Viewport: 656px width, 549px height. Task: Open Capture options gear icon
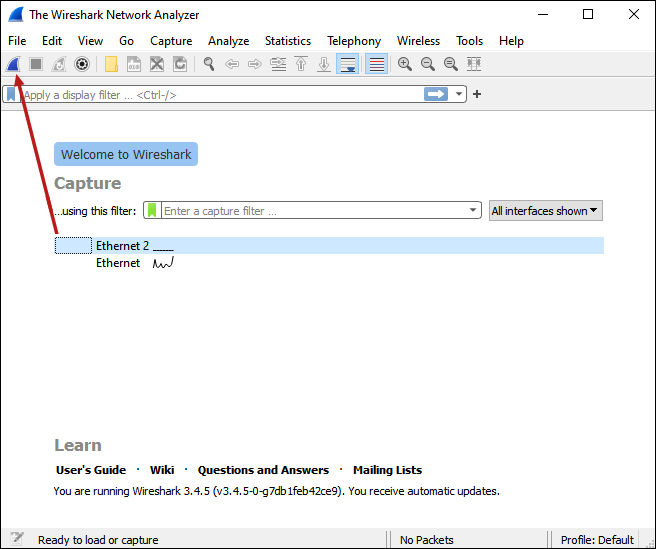click(82, 64)
